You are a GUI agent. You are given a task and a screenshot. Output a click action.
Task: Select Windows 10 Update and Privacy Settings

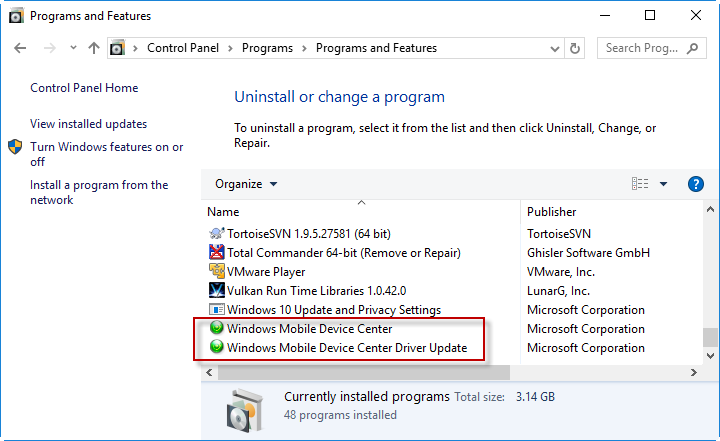pyautogui.click(x=334, y=310)
